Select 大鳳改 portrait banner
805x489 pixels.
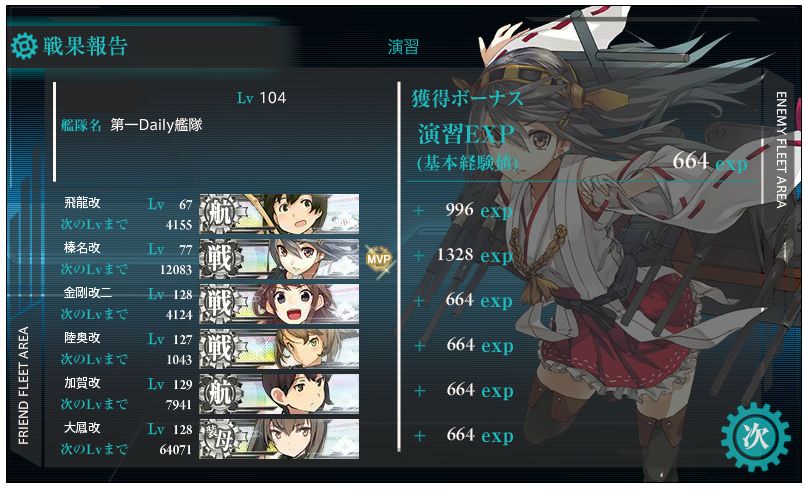[x=279, y=439]
